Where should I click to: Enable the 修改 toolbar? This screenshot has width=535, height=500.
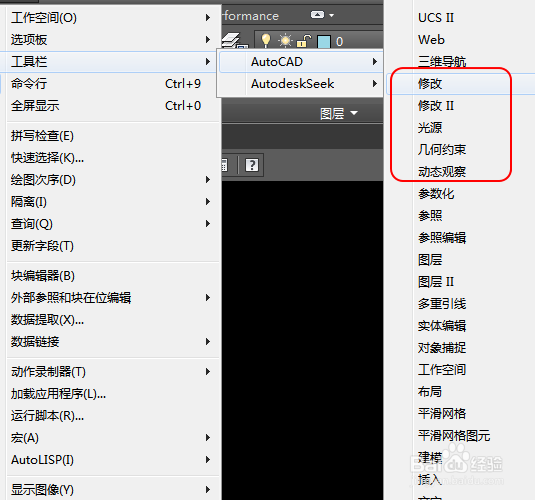tap(461, 84)
